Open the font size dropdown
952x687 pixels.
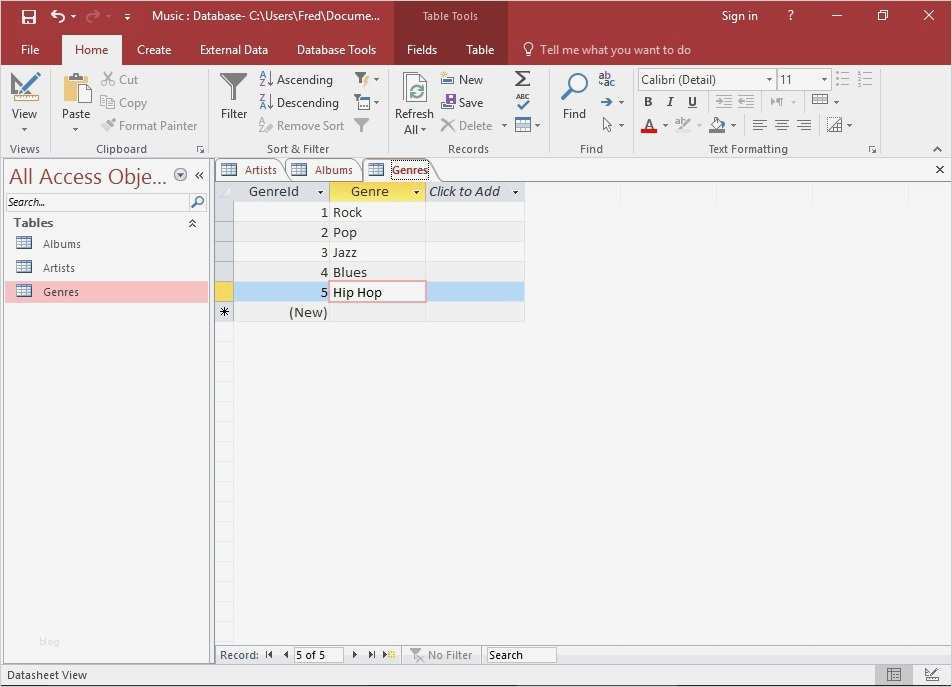(x=825, y=79)
